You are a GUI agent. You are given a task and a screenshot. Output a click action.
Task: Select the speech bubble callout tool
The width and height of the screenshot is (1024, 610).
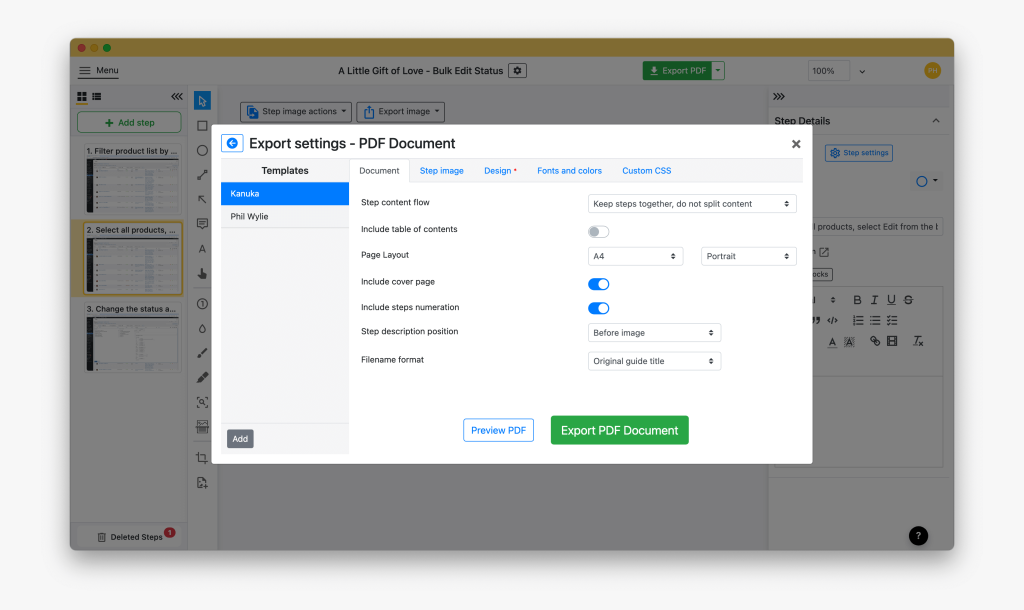202,224
